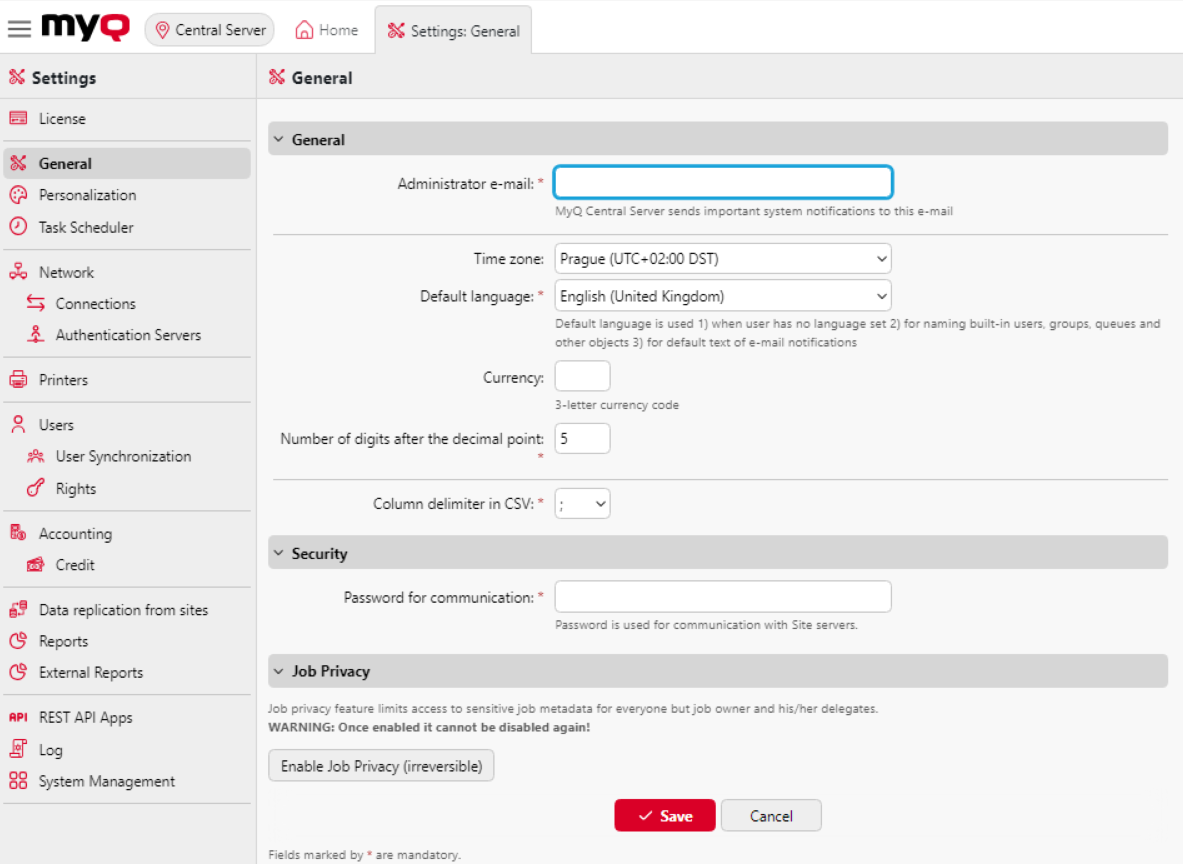Open the Time zone dropdown
Screen dimensions: 1183x864
click(x=722, y=258)
